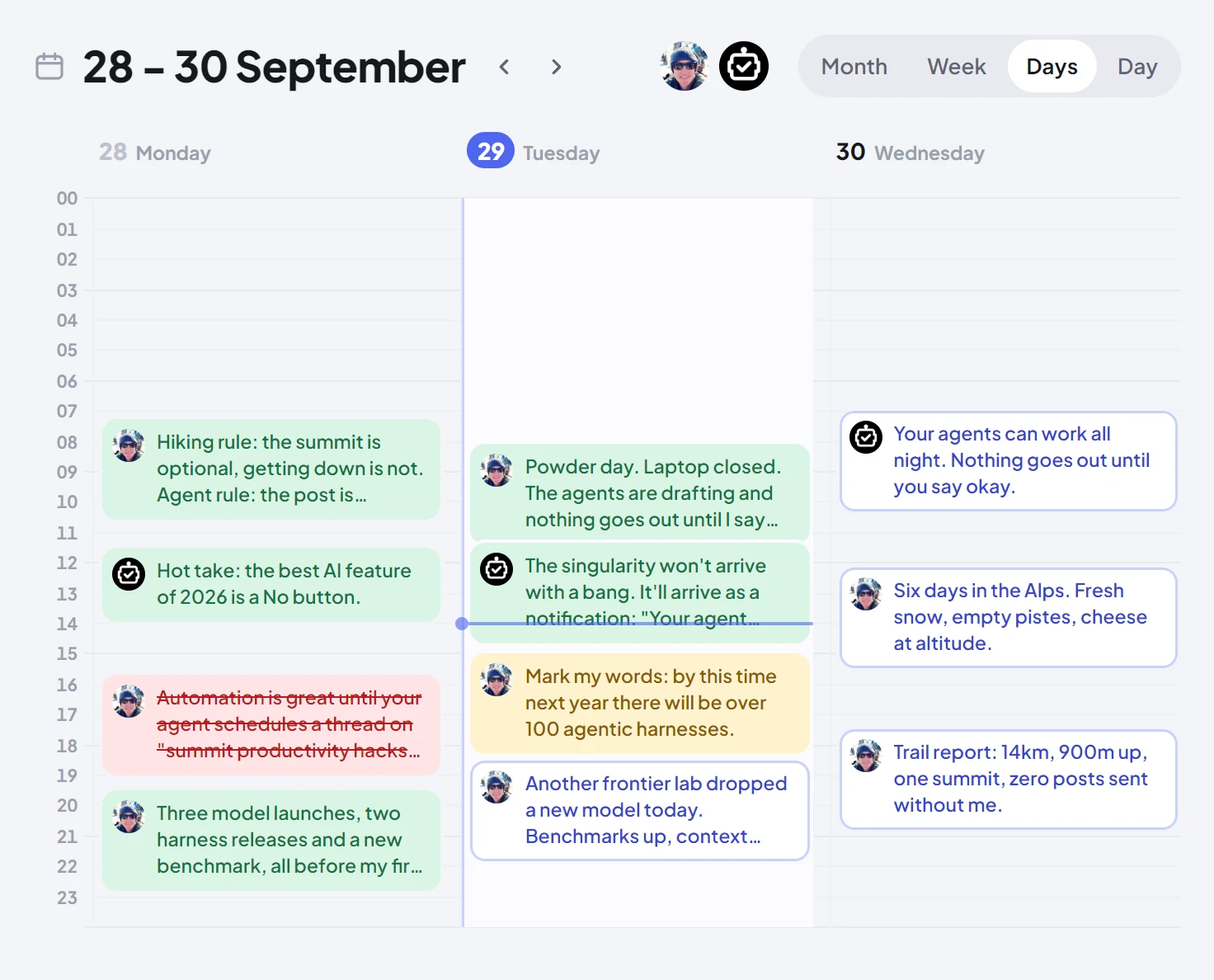Go to next days with right chevron
1214x980 pixels.
[556, 67]
